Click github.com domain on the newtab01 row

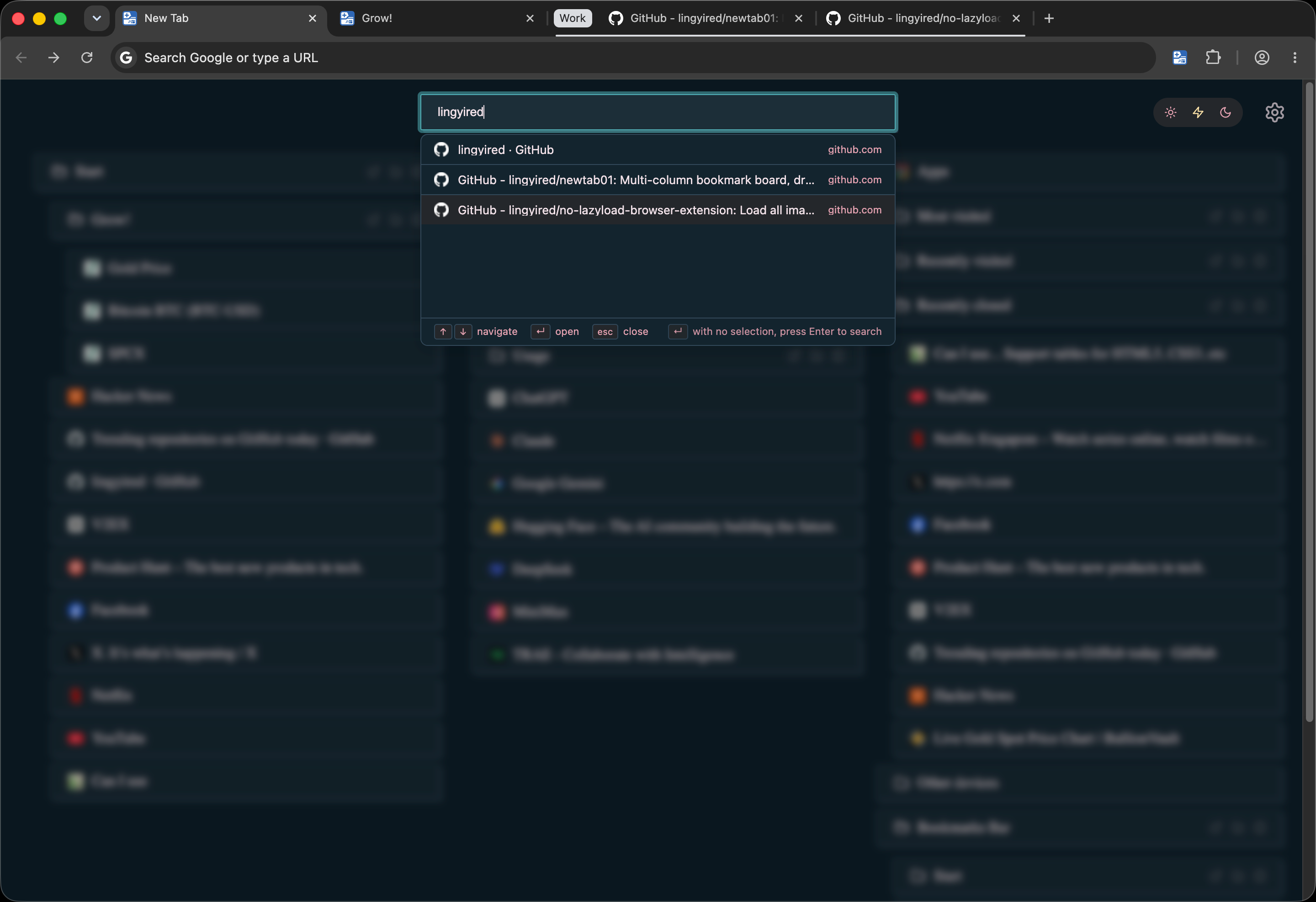tap(854, 180)
